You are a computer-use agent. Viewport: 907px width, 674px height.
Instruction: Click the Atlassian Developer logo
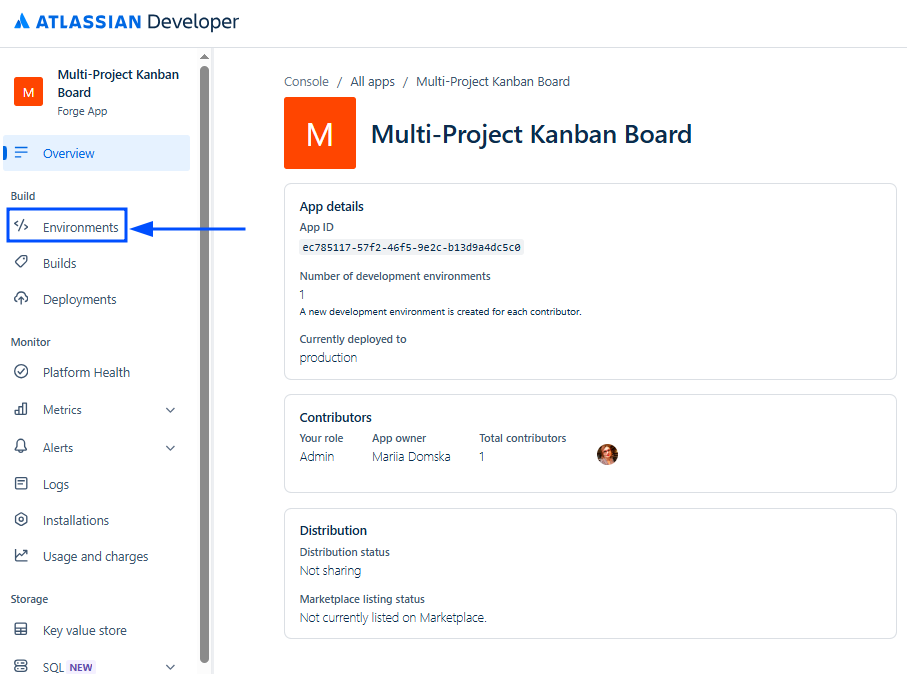(x=126, y=21)
